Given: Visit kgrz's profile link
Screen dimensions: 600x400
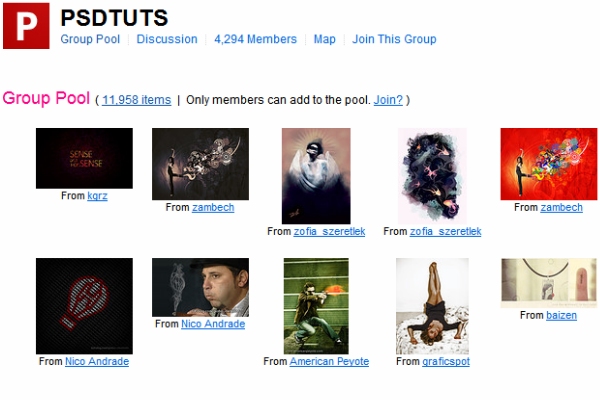Looking at the screenshot, I should coord(97,196).
